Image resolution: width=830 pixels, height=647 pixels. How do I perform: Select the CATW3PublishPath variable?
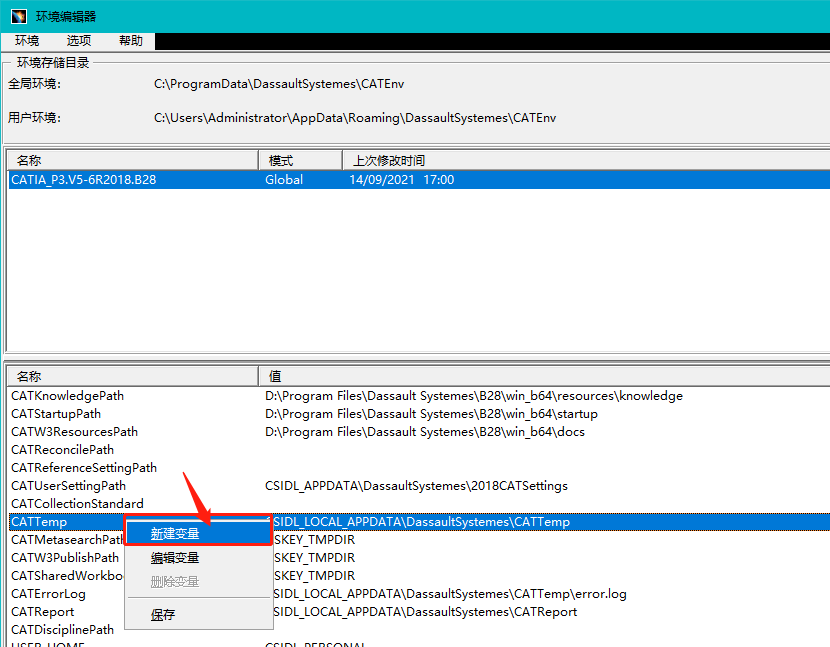[x=65, y=558]
